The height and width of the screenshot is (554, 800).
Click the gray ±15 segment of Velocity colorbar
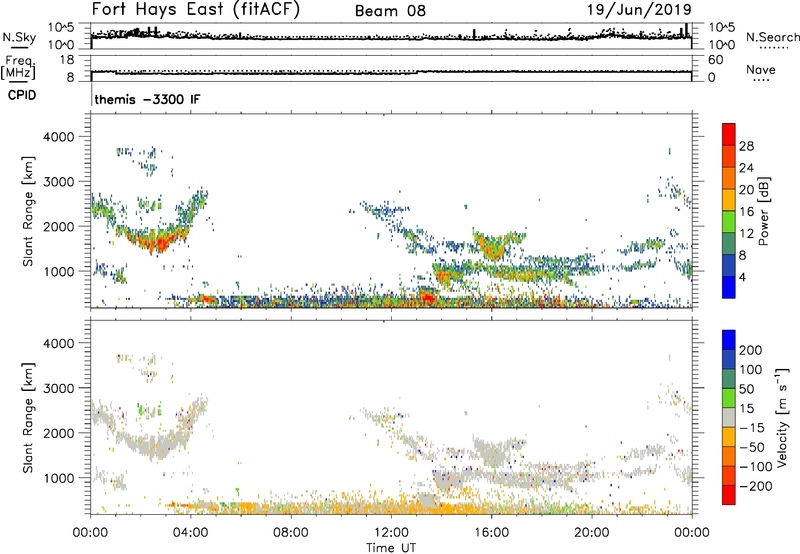coord(729,417)
